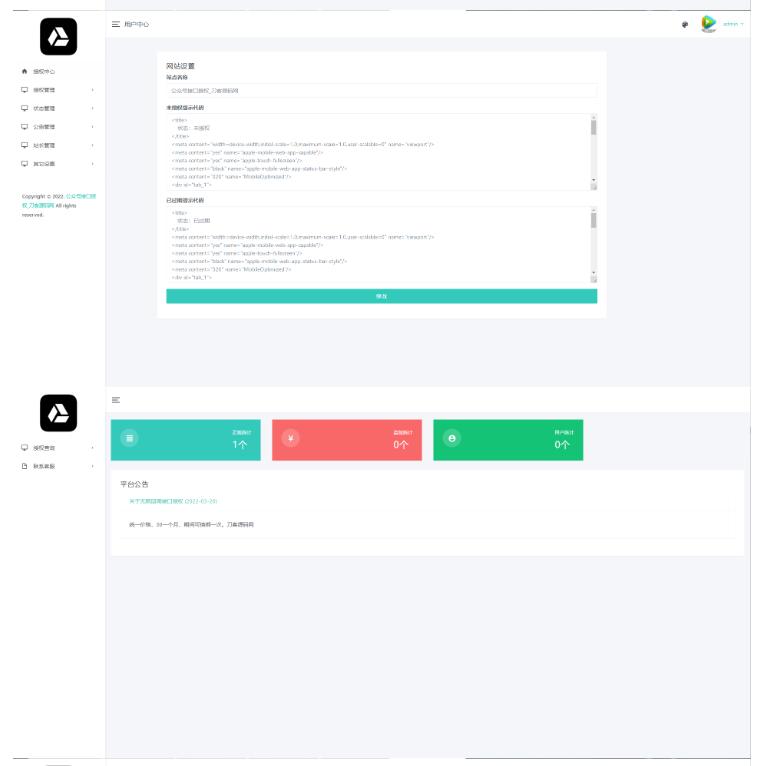Click the home icon beside 授权中心
Viewport: 757px width, 766px height.
coord(25,72)
